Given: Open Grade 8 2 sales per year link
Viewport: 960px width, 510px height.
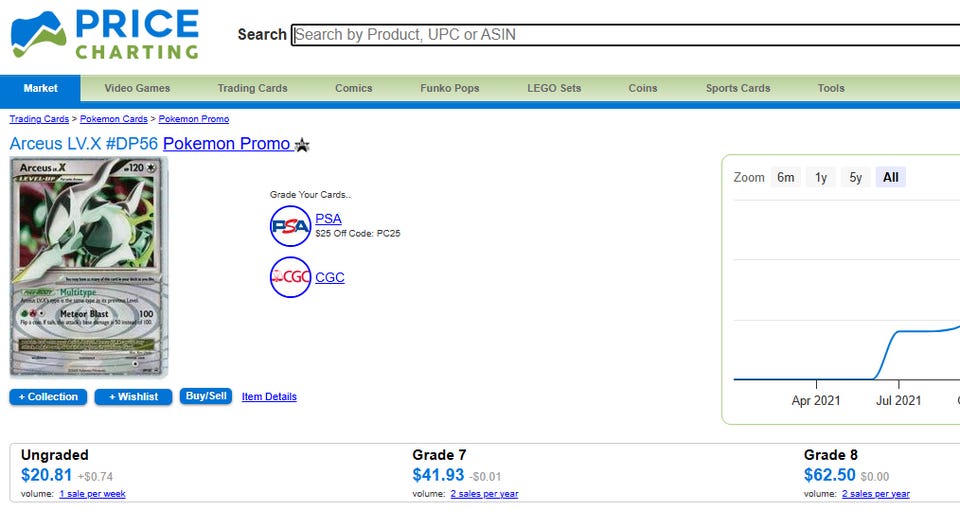Looking at the screenshot, I should (876, 494).
